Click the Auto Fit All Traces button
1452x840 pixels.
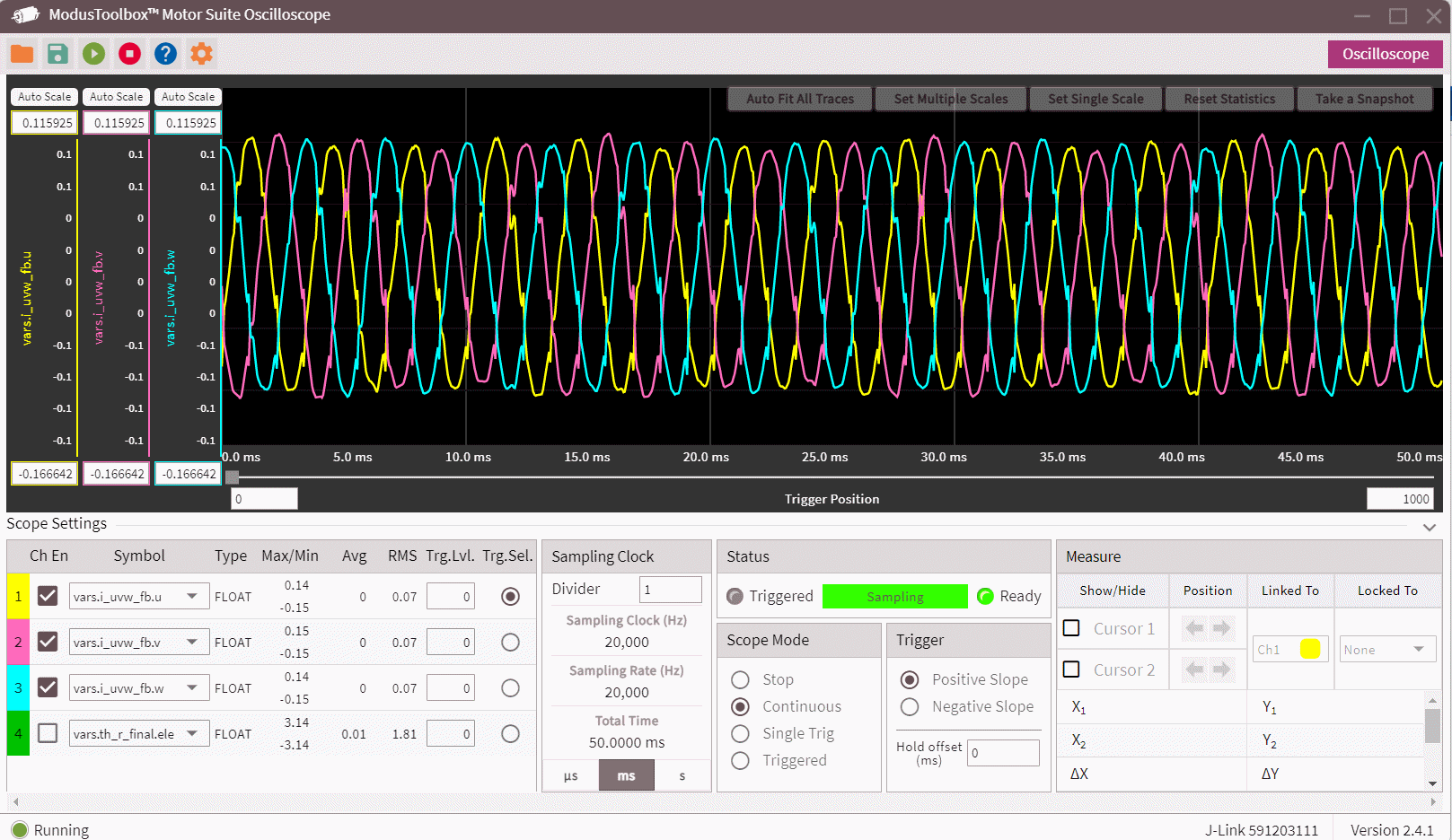[799, 99]
